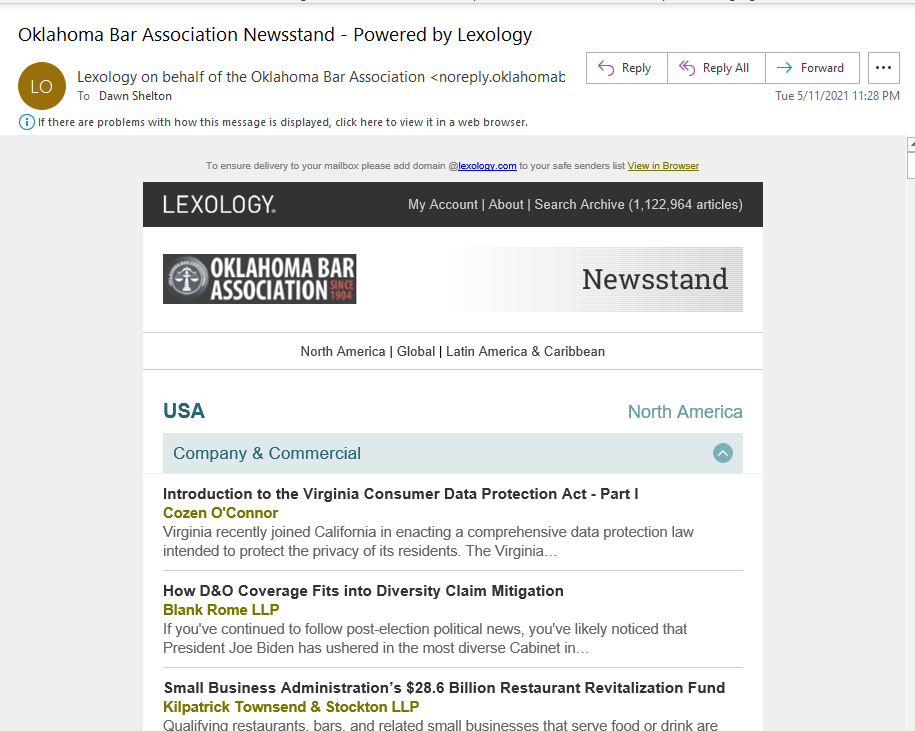Click the Virginia article summary text
915x731 pixels.
tap(428, 541)
